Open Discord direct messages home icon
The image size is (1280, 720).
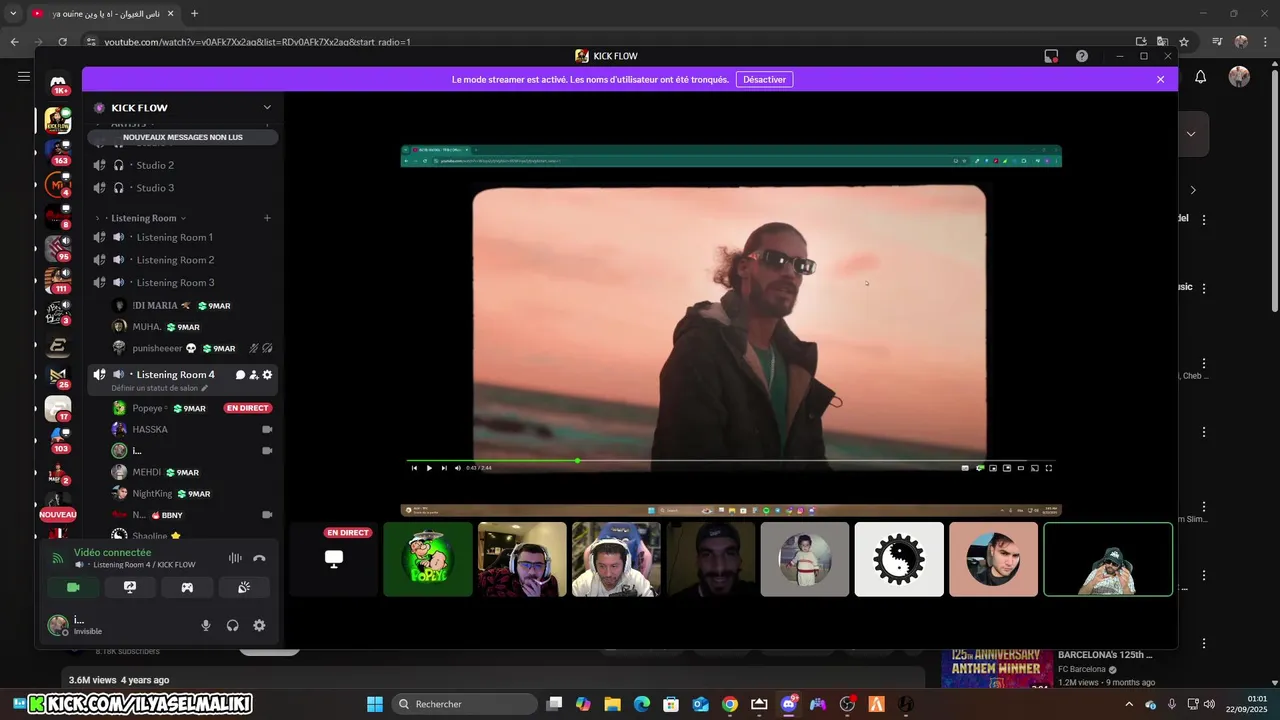click(58, 84)
